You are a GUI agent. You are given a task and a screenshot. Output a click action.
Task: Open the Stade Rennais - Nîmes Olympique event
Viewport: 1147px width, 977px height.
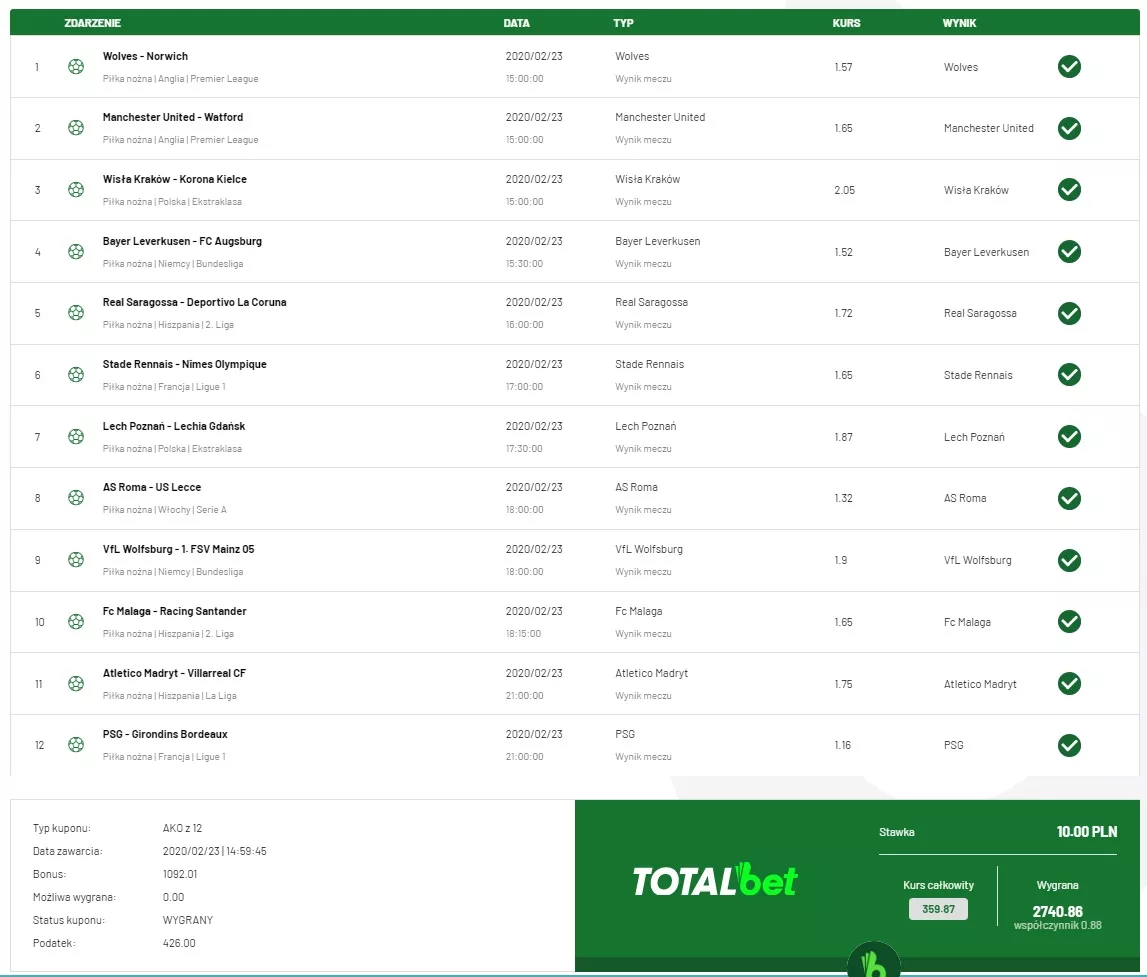click(x=184, y=364)
